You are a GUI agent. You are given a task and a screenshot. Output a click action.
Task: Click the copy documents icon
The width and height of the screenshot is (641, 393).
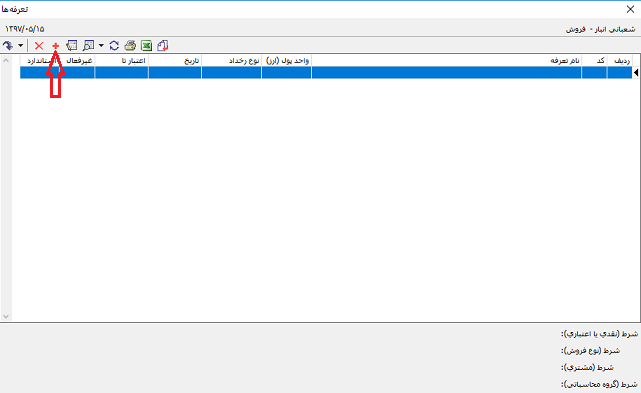coord(163,45)
